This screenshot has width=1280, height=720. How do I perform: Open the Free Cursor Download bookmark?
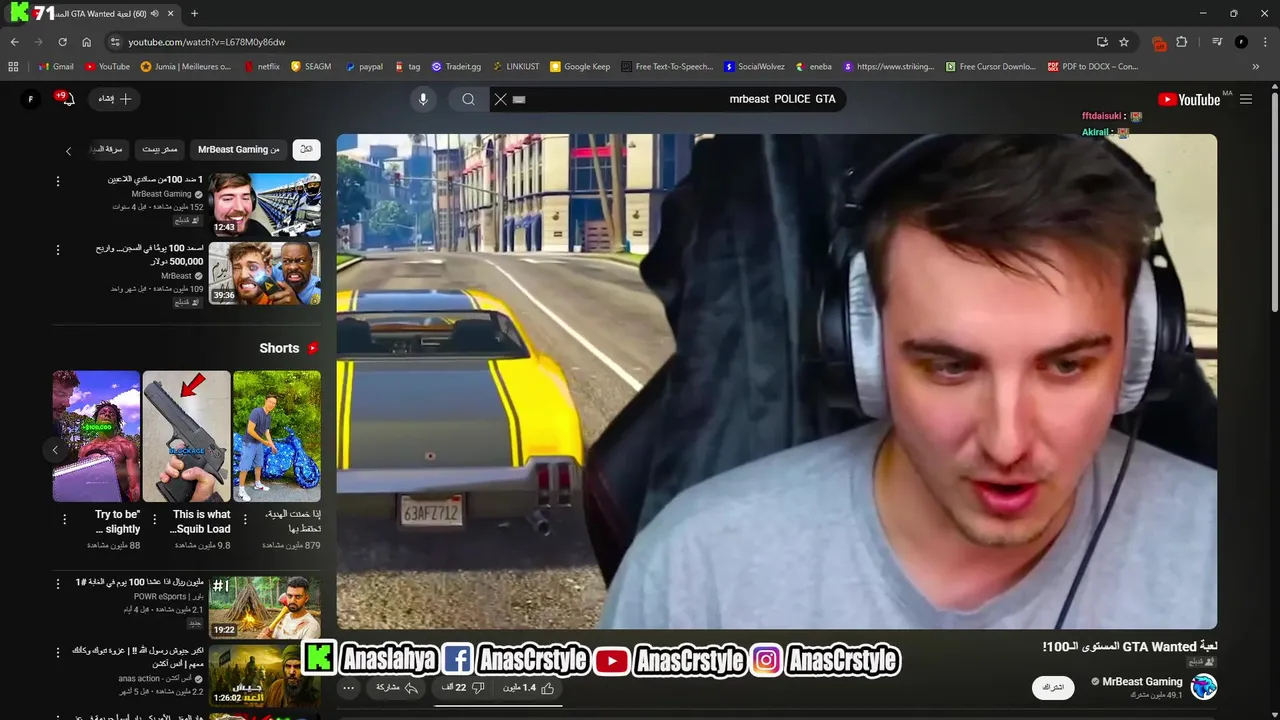(x=991, y=67)
